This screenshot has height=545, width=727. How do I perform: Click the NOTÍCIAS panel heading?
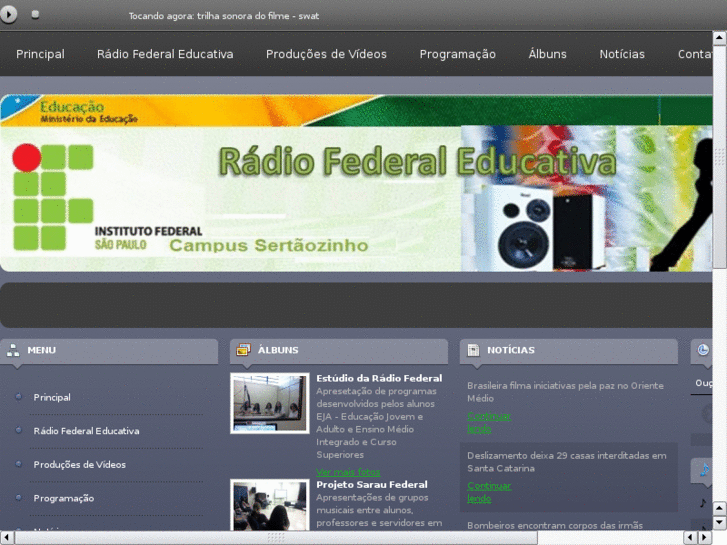pos(510,350)
